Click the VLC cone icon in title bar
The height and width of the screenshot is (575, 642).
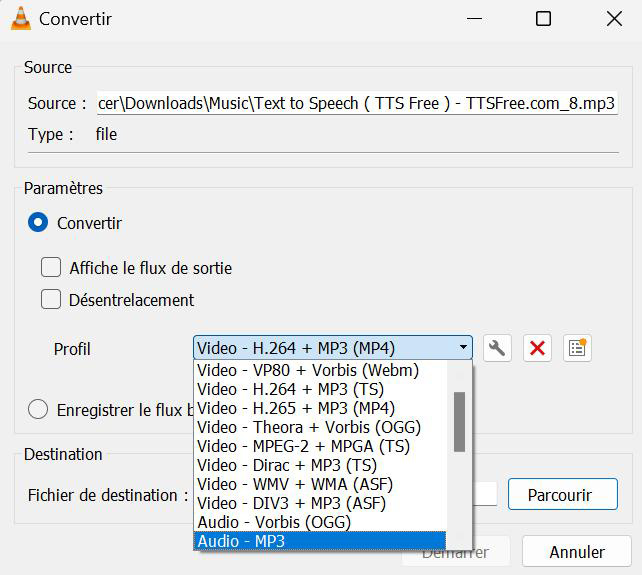(20, 19)
